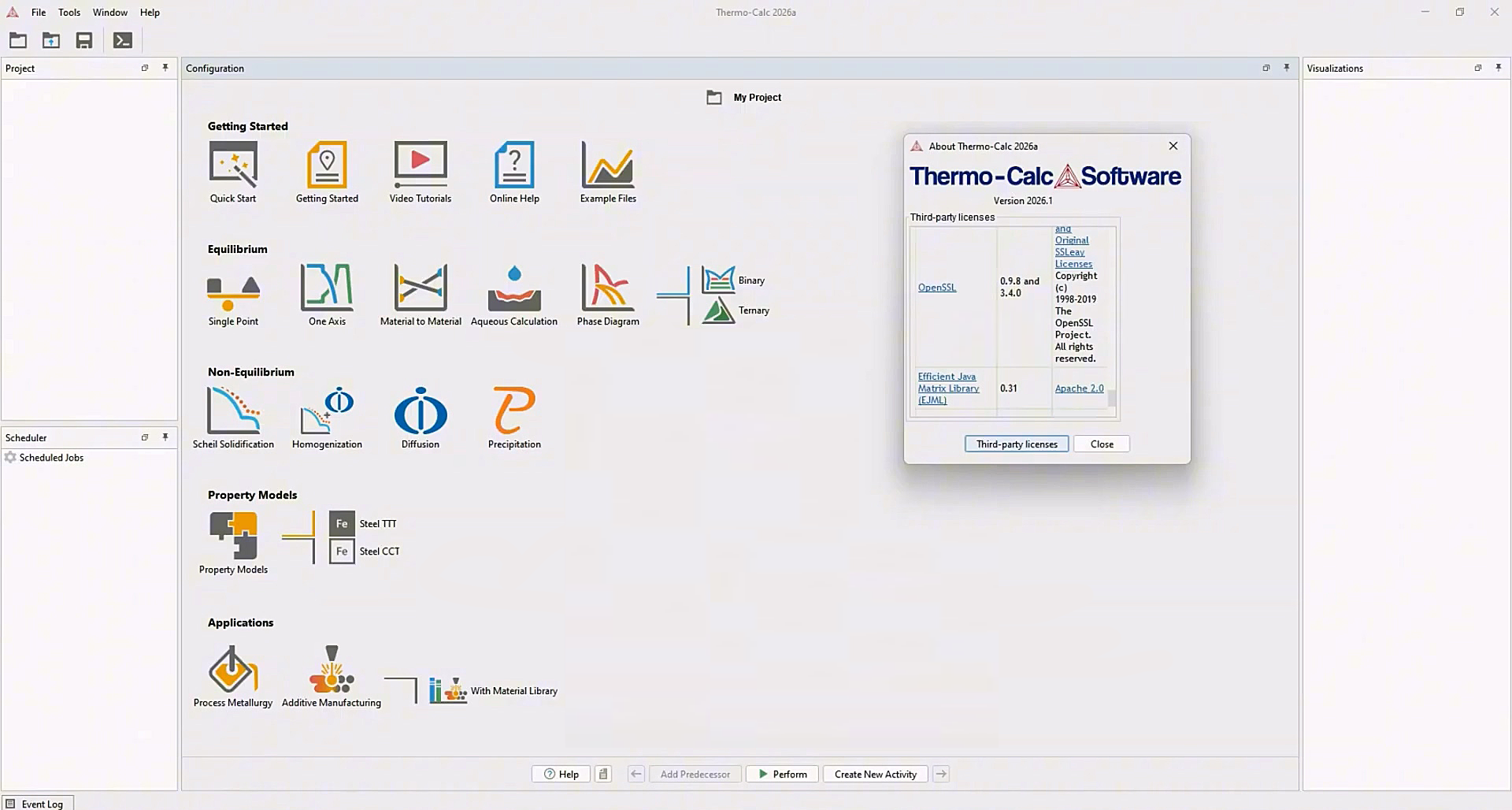1512x810 pixels.
Task: Choose the Steel TTT property model
Action: pyautogui.click(x=363, y=523)
